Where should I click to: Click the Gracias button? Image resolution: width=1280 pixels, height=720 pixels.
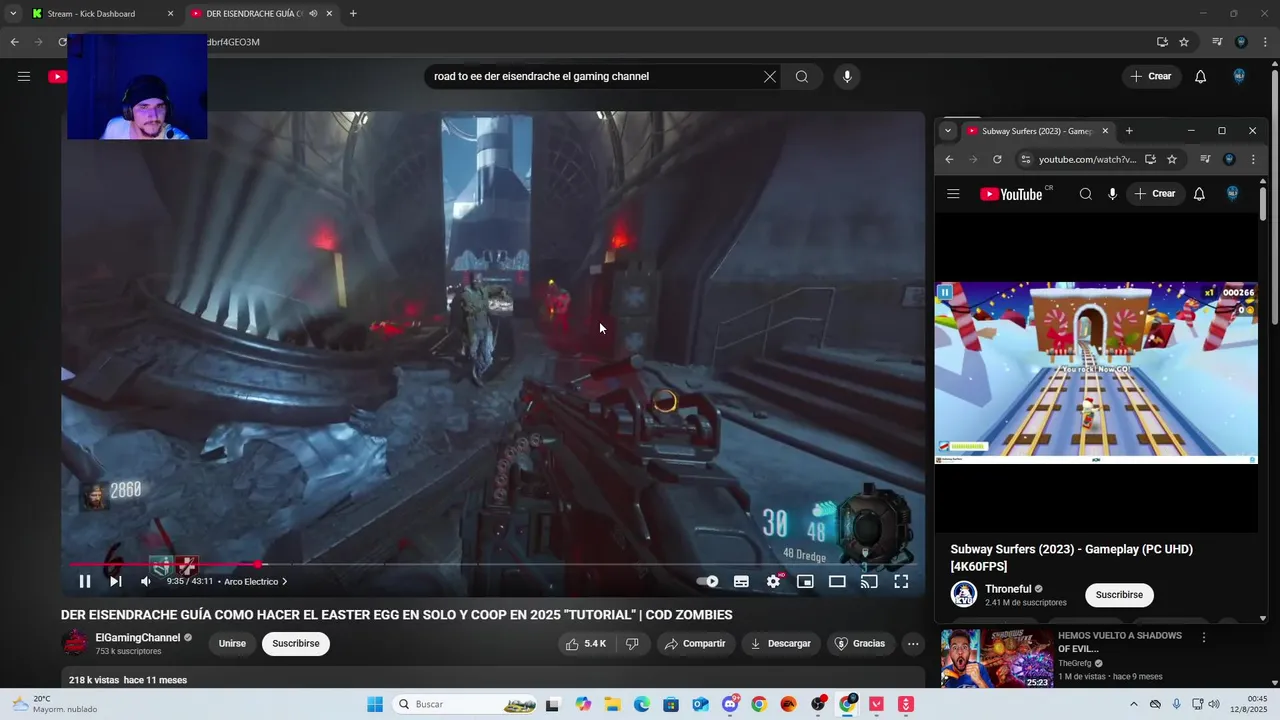click(x=860, y=644)
